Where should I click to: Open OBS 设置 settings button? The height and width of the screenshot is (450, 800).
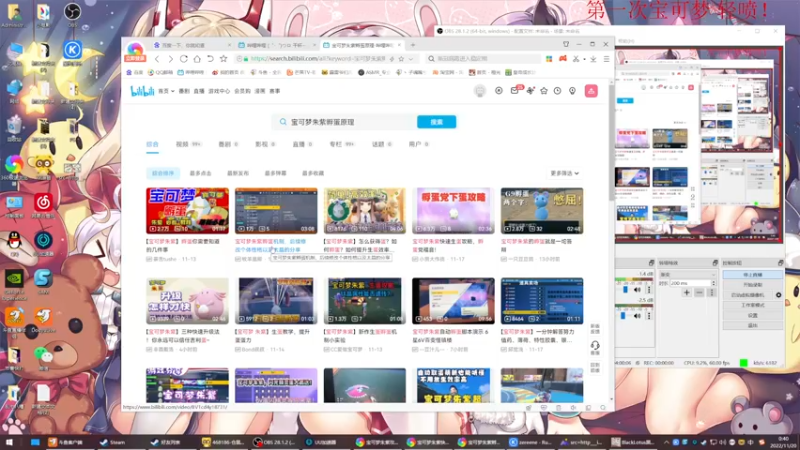pos(753,315)
